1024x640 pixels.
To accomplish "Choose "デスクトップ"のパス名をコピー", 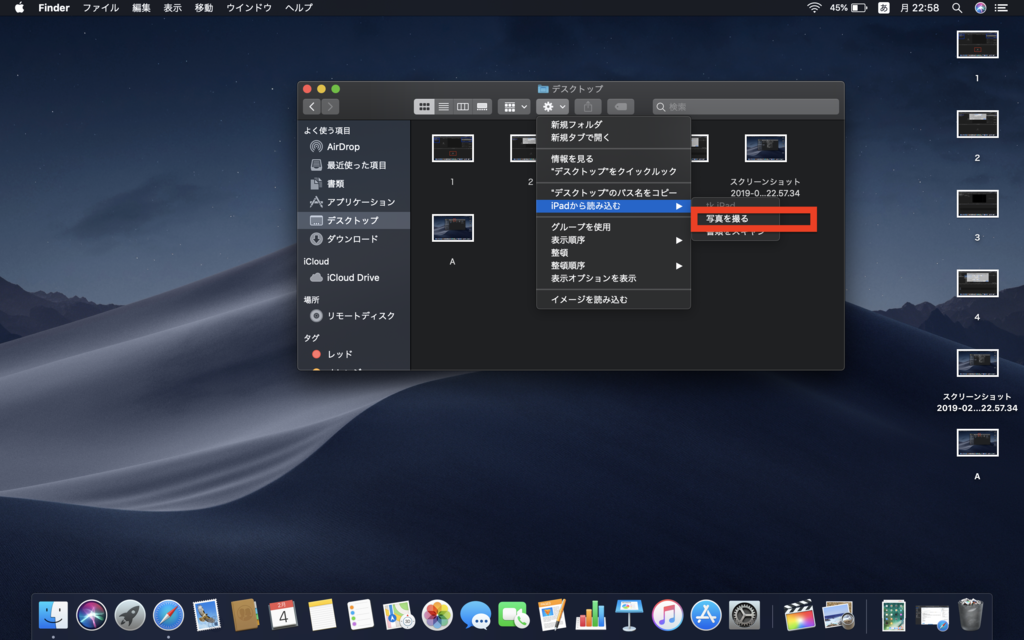I will click(613, 193).
